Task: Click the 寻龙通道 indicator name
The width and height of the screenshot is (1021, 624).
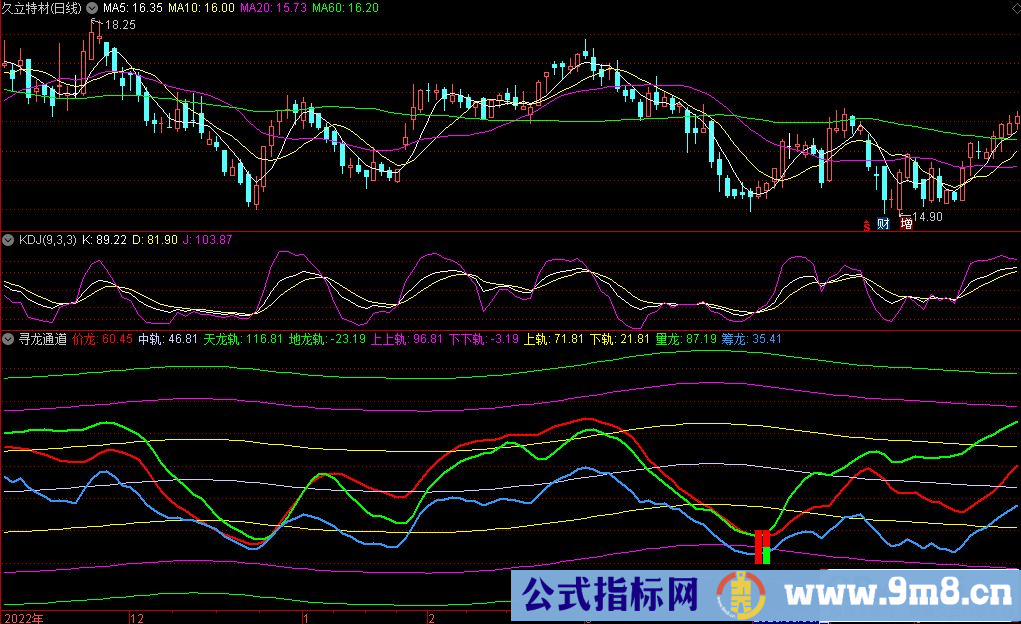Action: pos(42,339)
